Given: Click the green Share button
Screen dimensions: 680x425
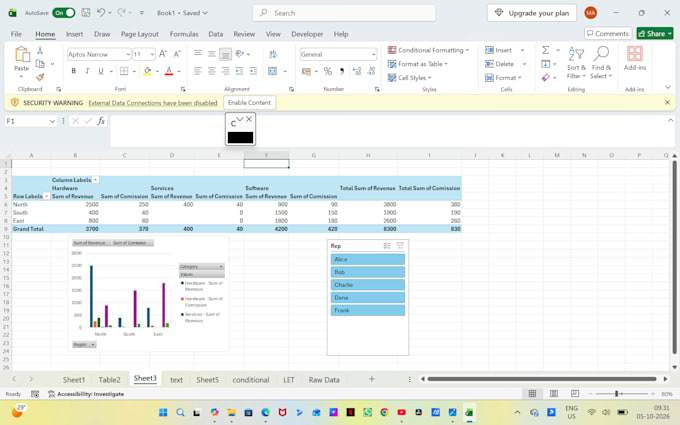Looking at the screenshot, I should pyautogui.click(x=655, y=33).
